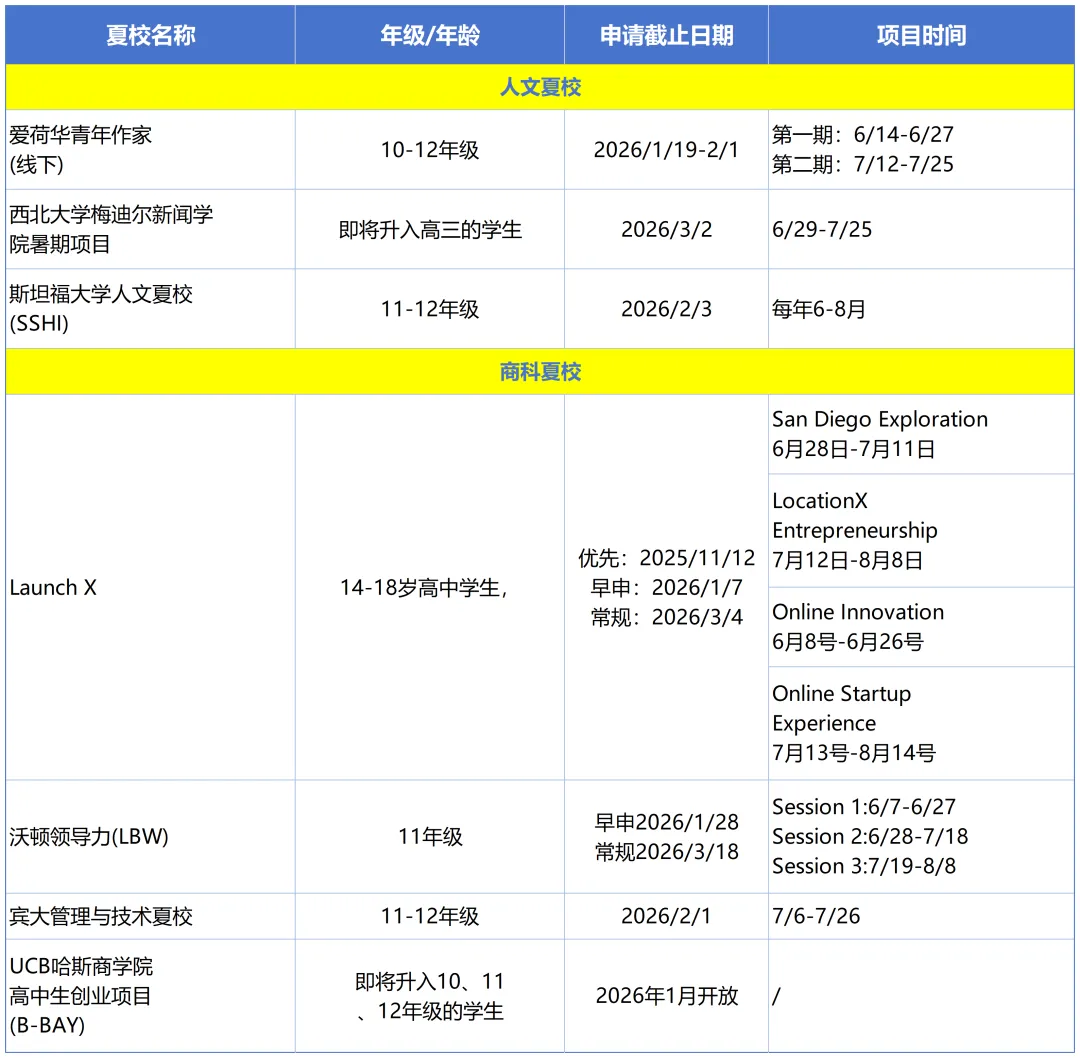Click the yellow 人文夏校 section row
The image size is (1080, 1058).
coord(540,87)
